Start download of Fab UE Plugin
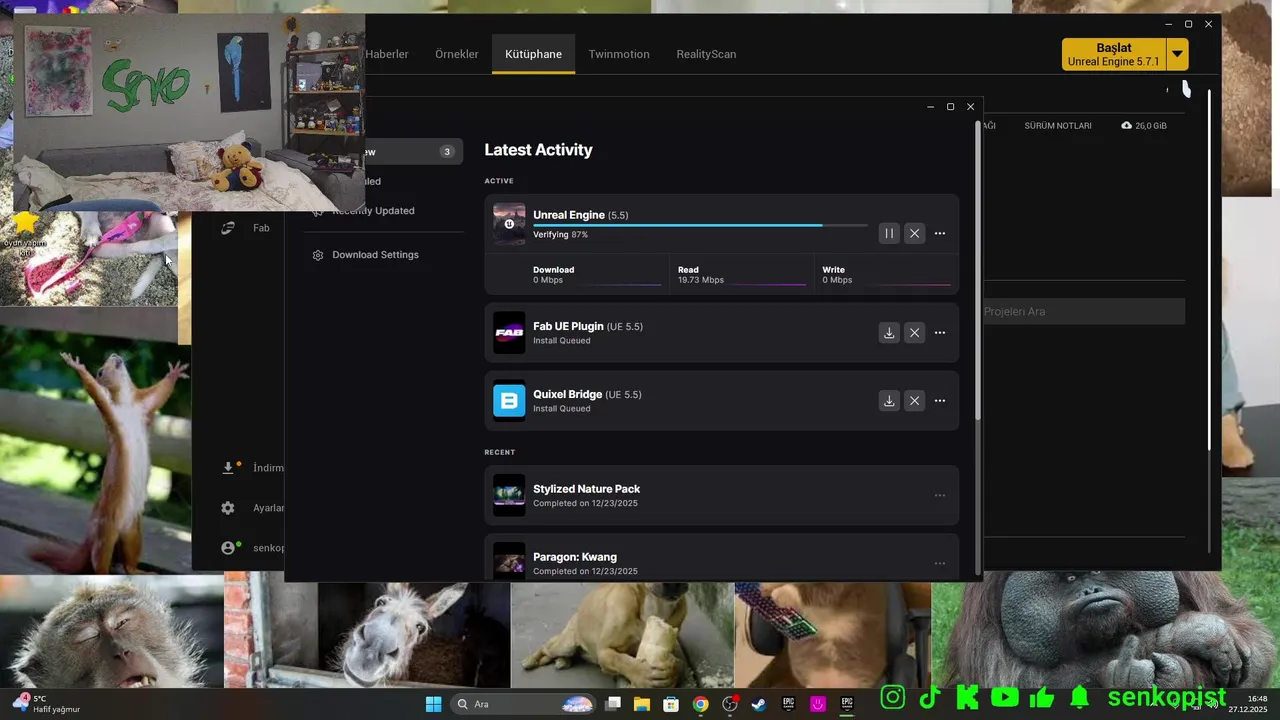 click(889, 333)
